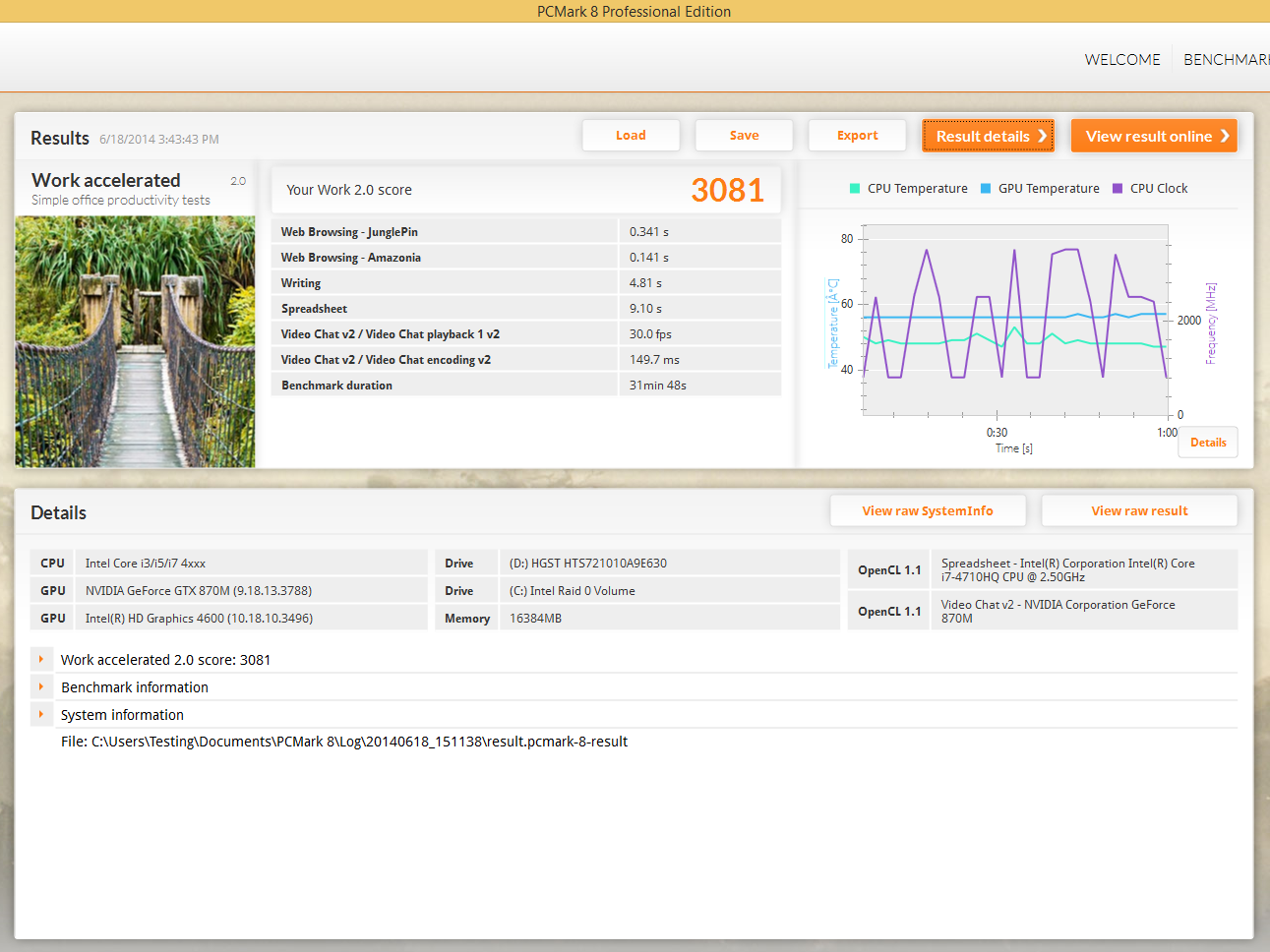Click the Work 2.0 score 3081
Viewport: 1270px width, 952px height.
[x=727, y=190]
